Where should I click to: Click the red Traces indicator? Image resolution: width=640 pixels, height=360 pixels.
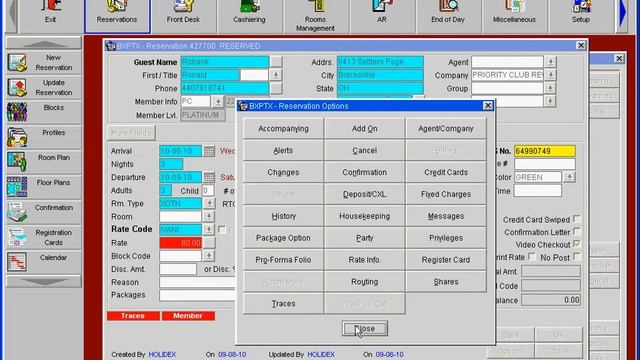133,316
